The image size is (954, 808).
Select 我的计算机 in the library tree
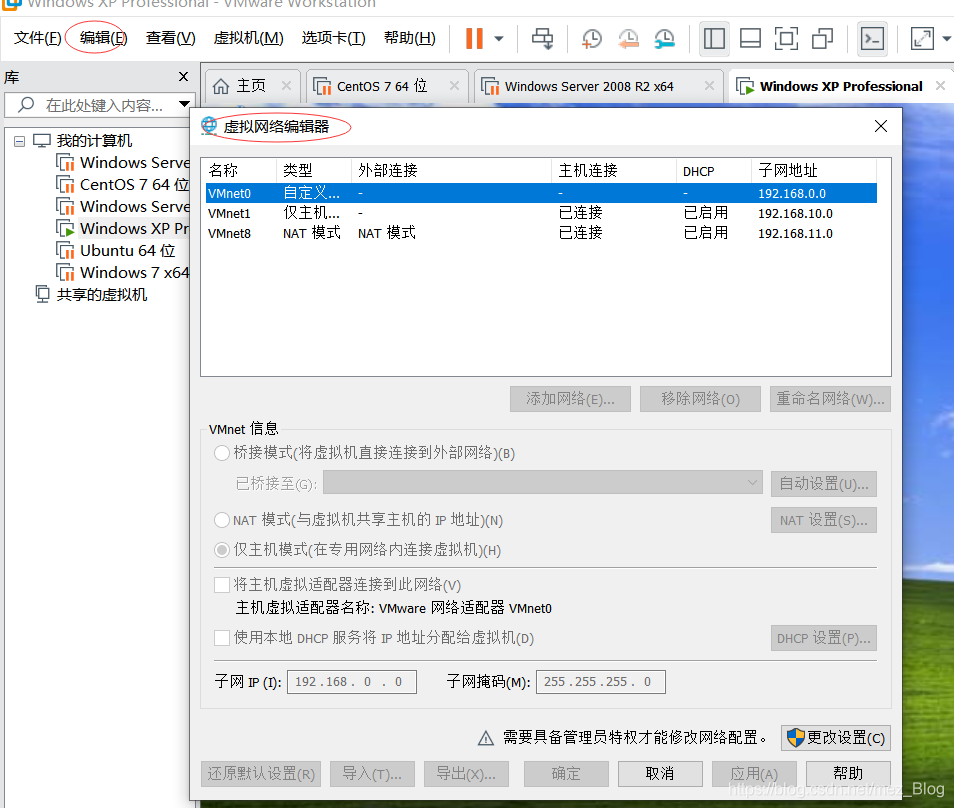tap(94, 141)
